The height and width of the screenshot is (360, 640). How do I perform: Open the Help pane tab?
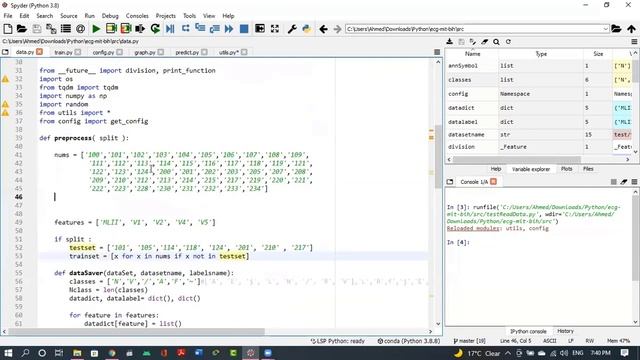(496, 169)
